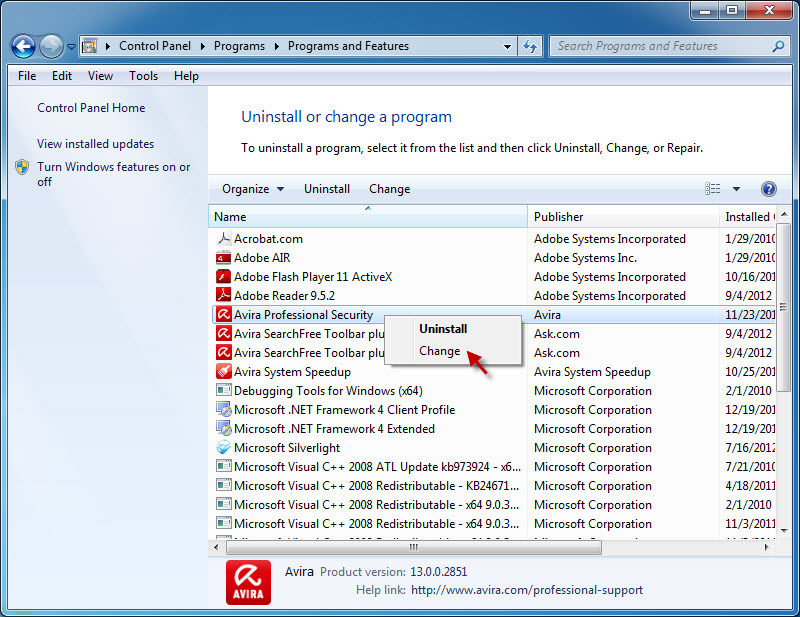This screenshot has width=800, height=617.
Task: Open the address bar history dropdown
Action: click(x=507, y=46)
